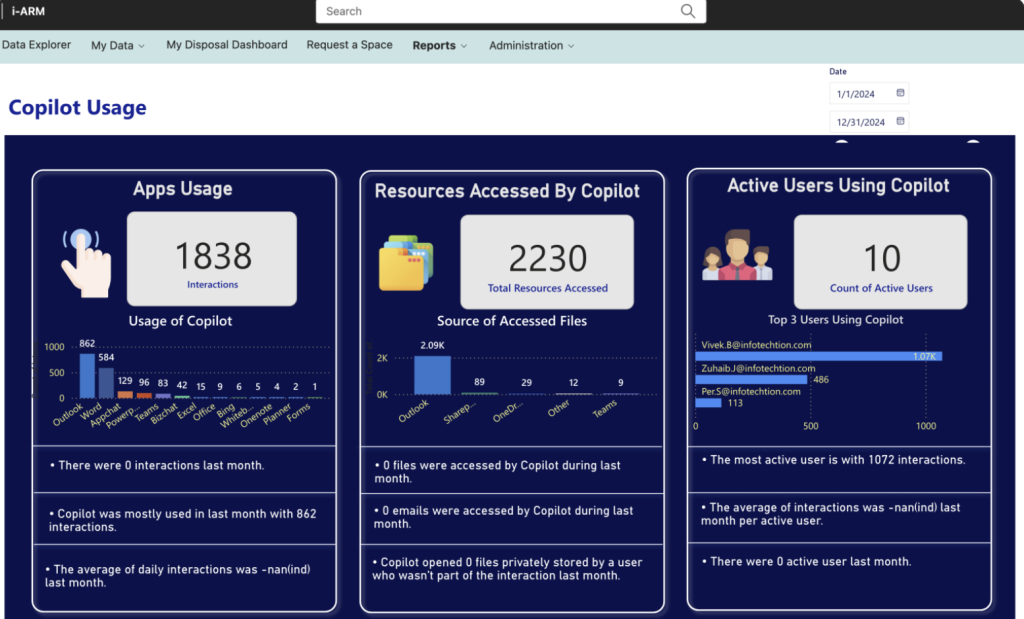Click the Copilot Usage page heading
Viewport: 1024px width, 619px height.
[x=77, y=107]
